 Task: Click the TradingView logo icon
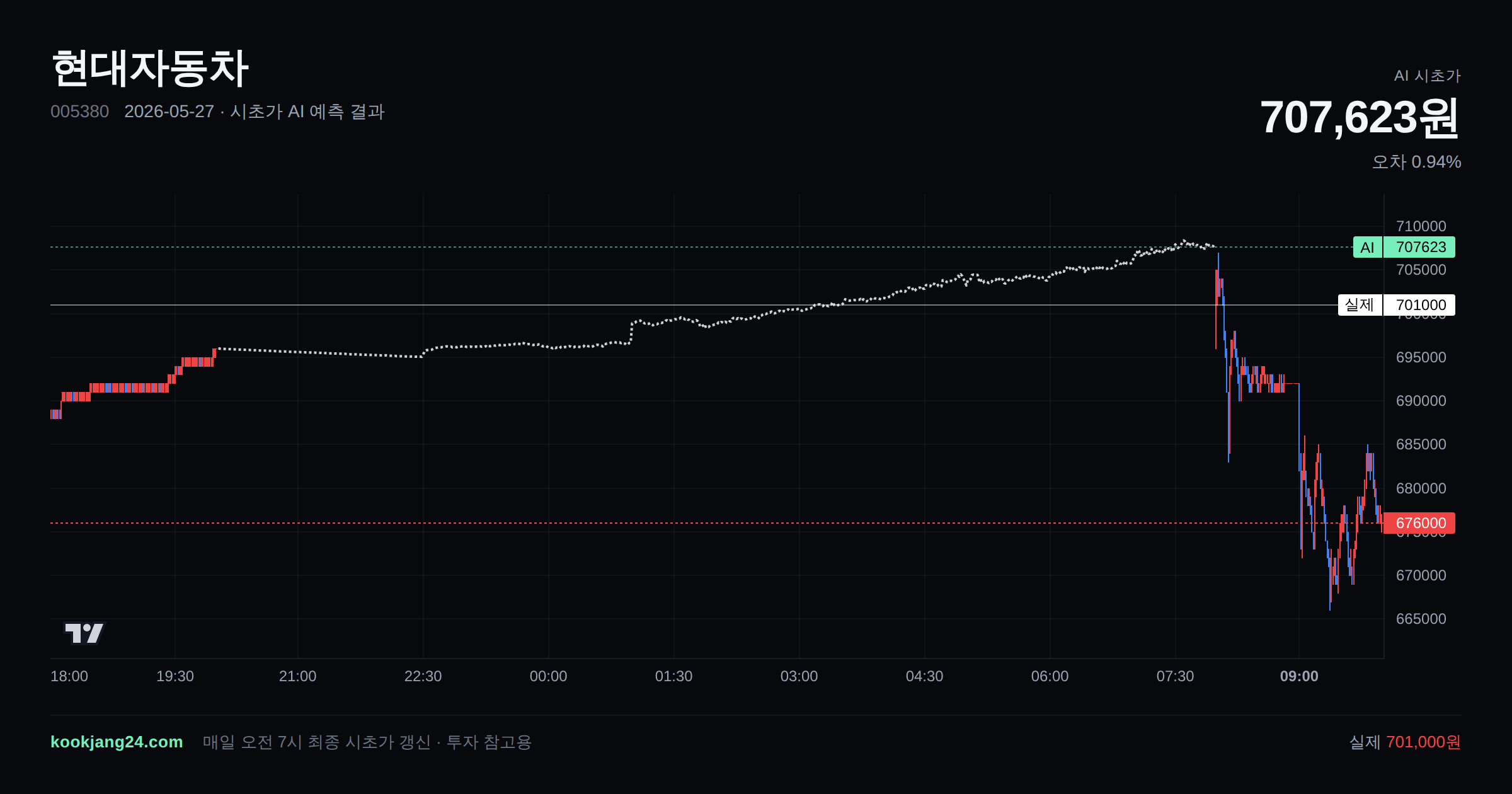tap(84, 633)
